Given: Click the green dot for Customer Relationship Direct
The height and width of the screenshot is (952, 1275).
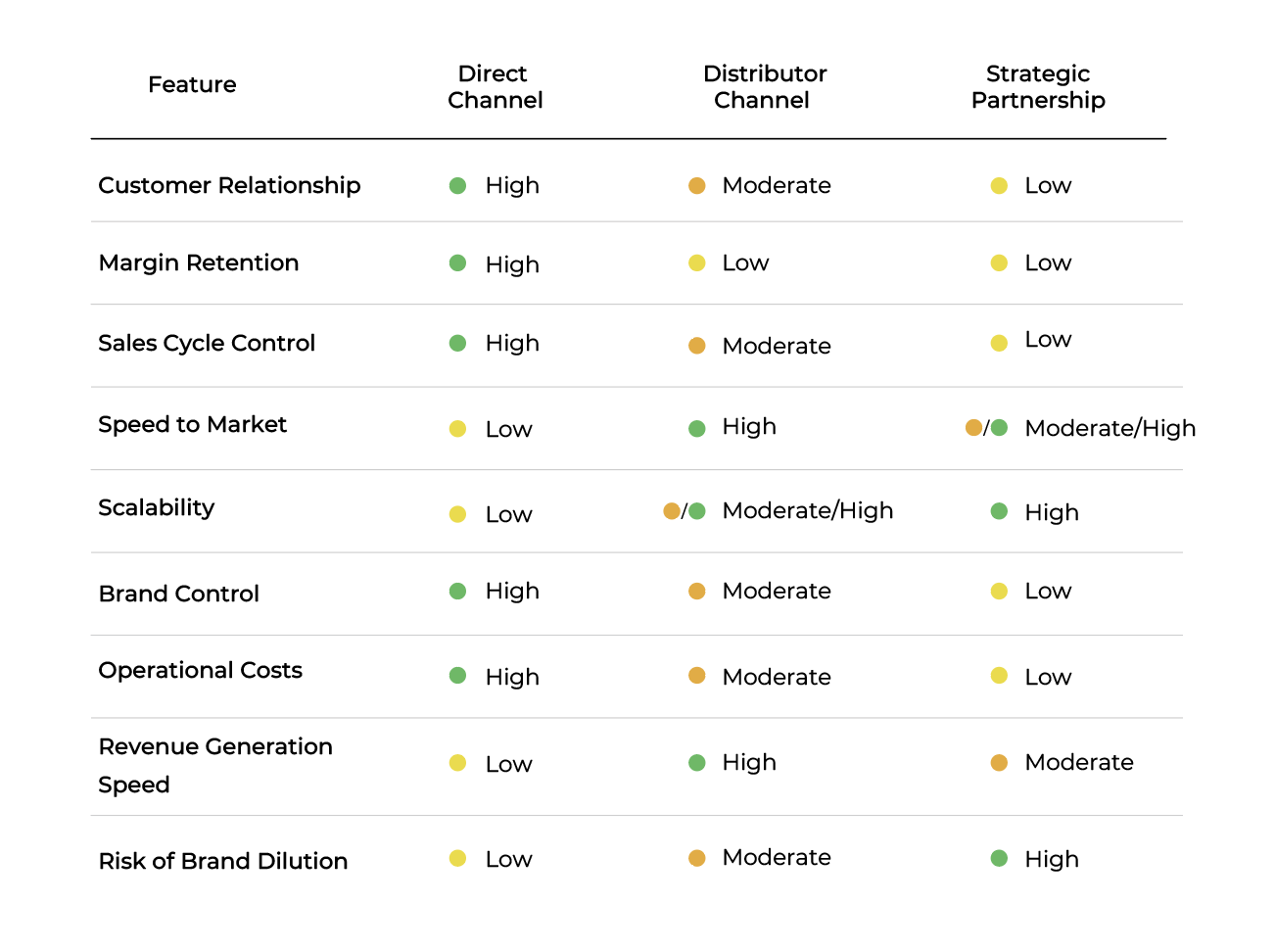Looking at the screenshot, I should [457, 185].
